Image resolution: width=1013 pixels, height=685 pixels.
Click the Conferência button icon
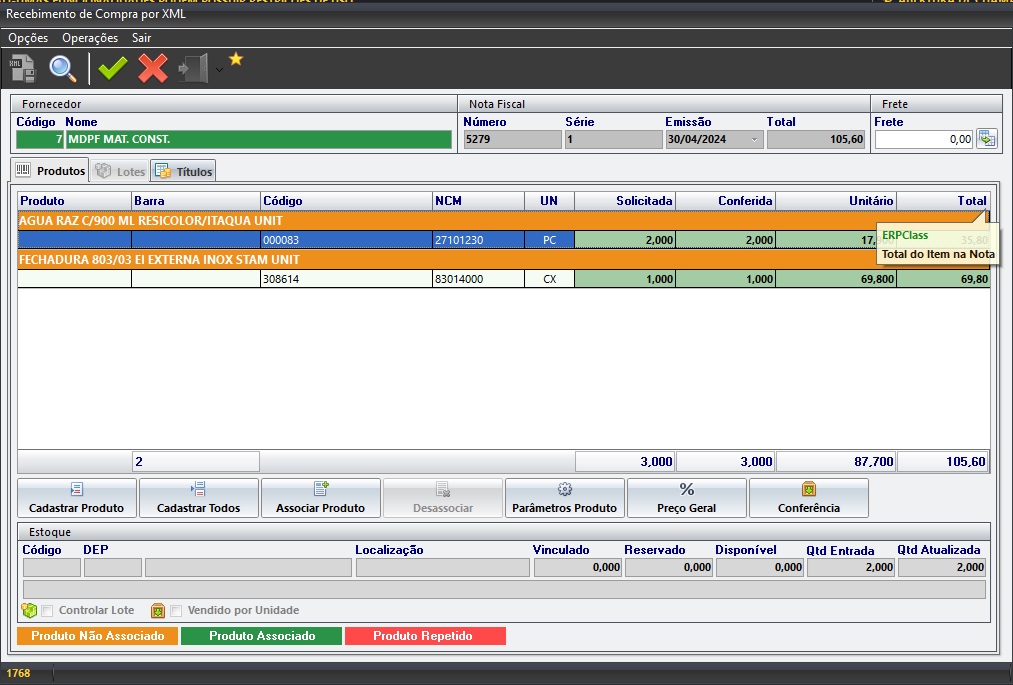click(x=808, y=489)
